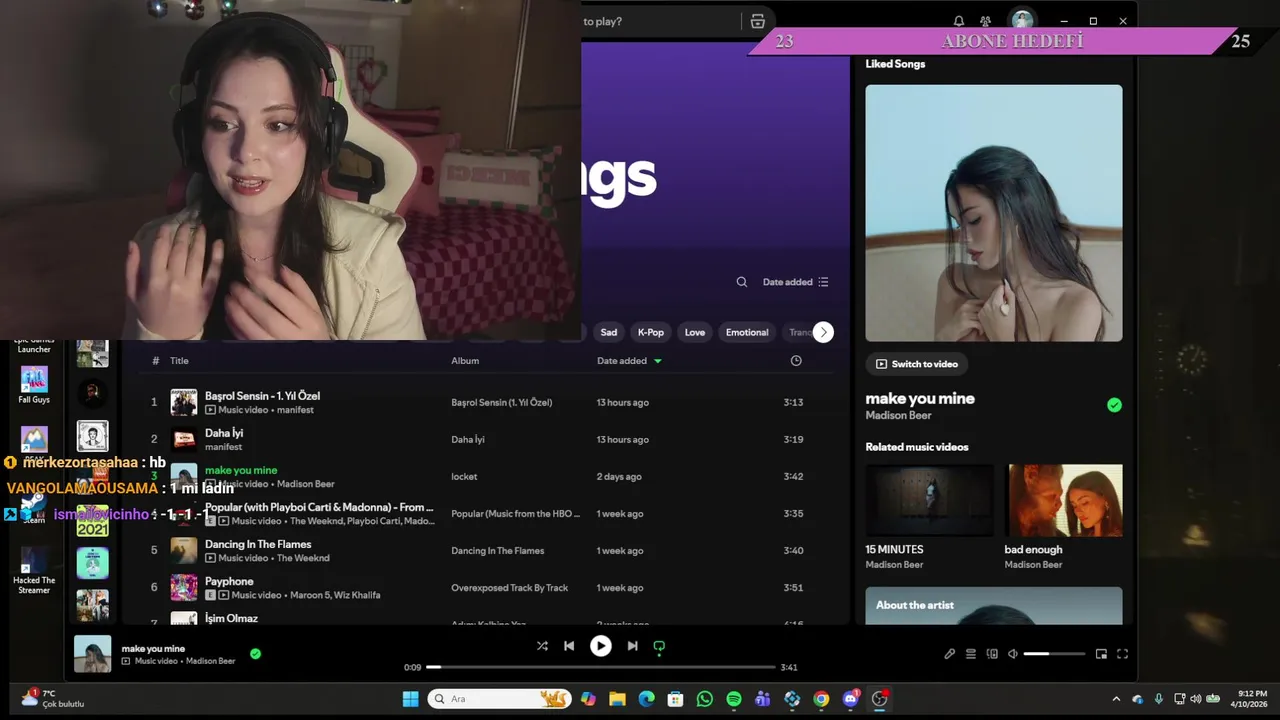This screenshot has width=1280, height=720.
Task: Open The Weeknd artist link under Dancing In The Flames
Action: [x=303, y=558]
